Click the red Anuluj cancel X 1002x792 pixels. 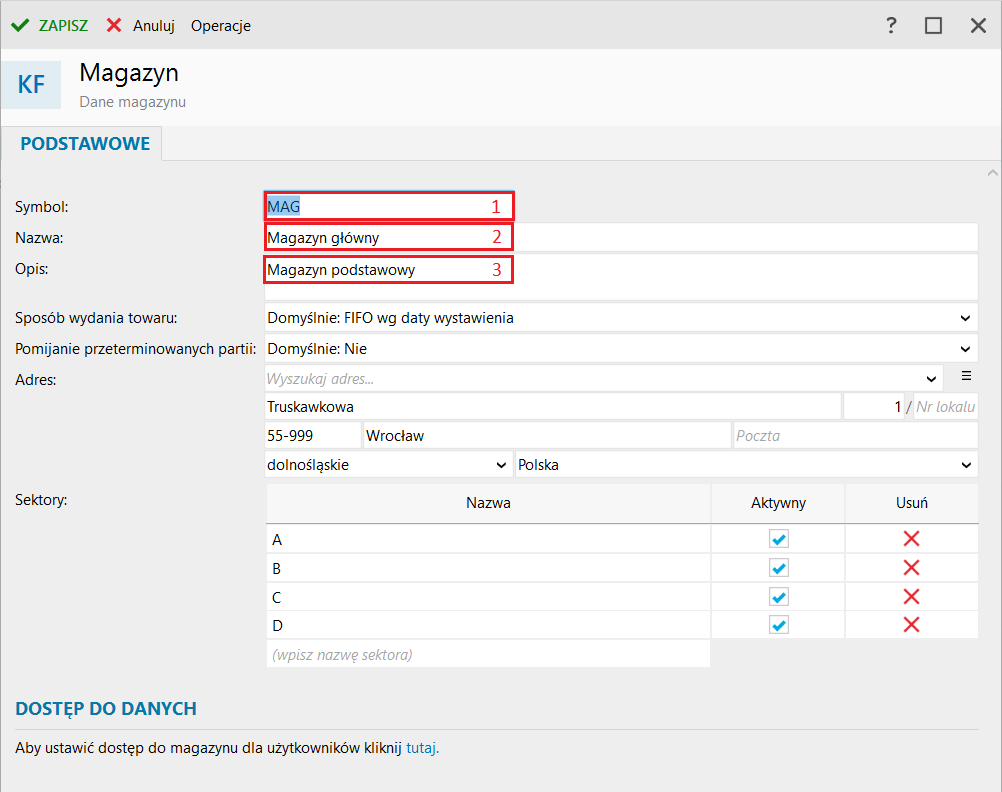[x=115, y=25]
